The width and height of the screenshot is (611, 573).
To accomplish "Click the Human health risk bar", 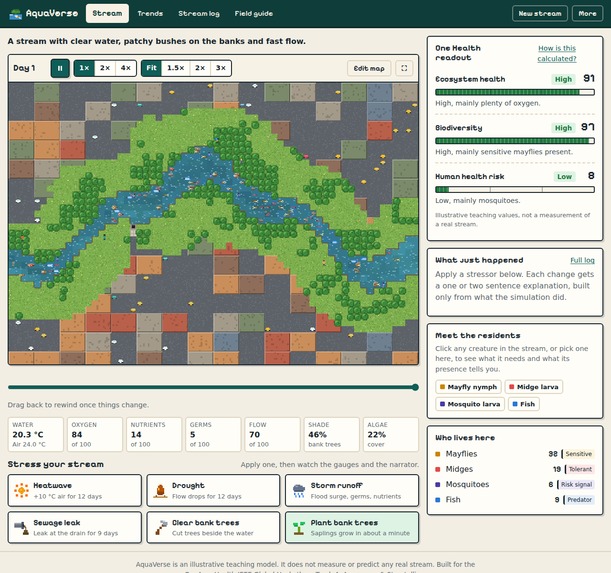I will pos(515,189).
